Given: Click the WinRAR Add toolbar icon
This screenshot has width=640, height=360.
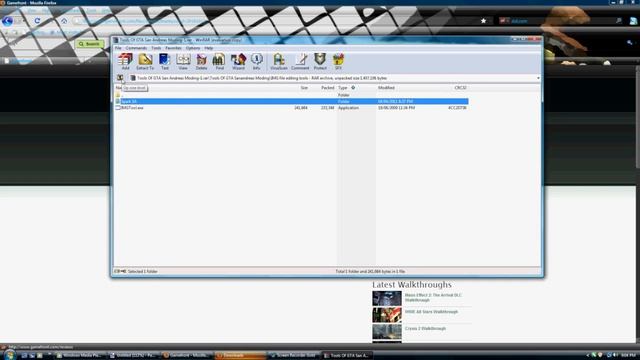Looking at the screenshot, I should coord(125,61).
